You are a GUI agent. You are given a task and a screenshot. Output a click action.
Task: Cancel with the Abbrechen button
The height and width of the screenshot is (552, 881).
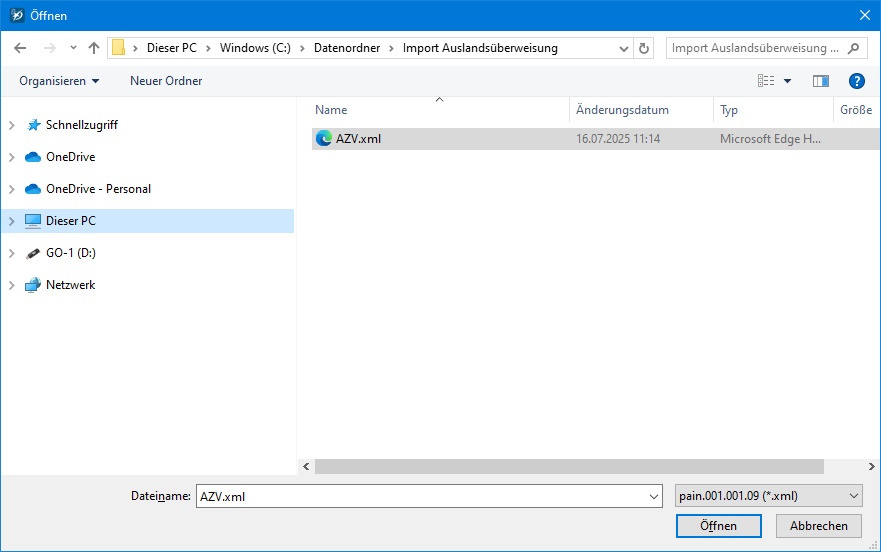click(819, 526)
